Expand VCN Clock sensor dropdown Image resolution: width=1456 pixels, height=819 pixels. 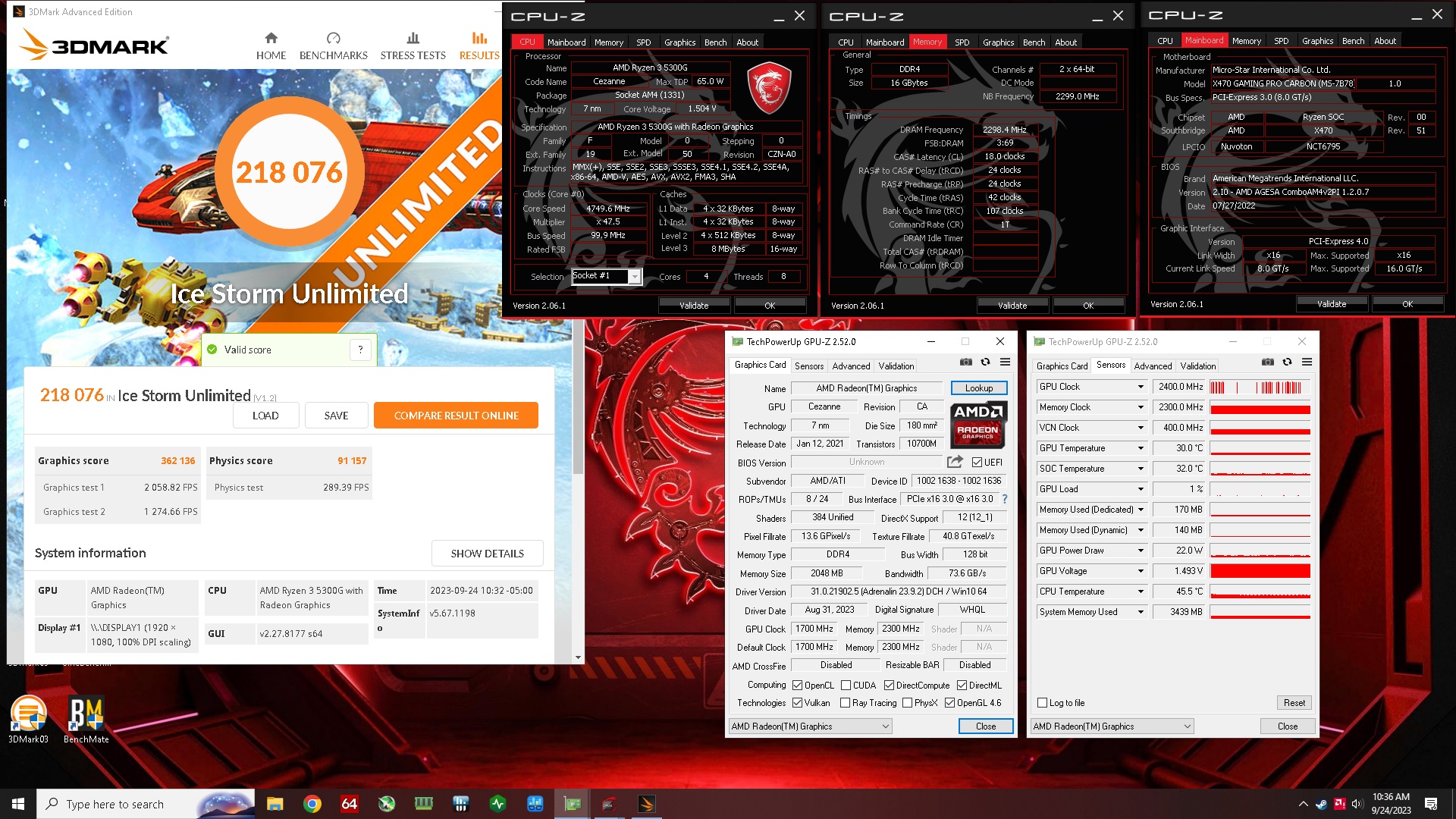point(1140,428)
